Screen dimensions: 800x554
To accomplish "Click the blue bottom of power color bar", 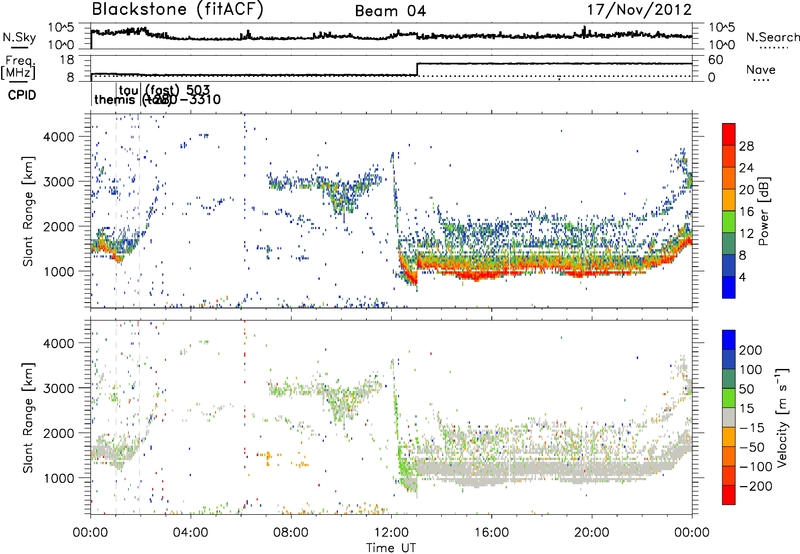I will coord(729,287).
